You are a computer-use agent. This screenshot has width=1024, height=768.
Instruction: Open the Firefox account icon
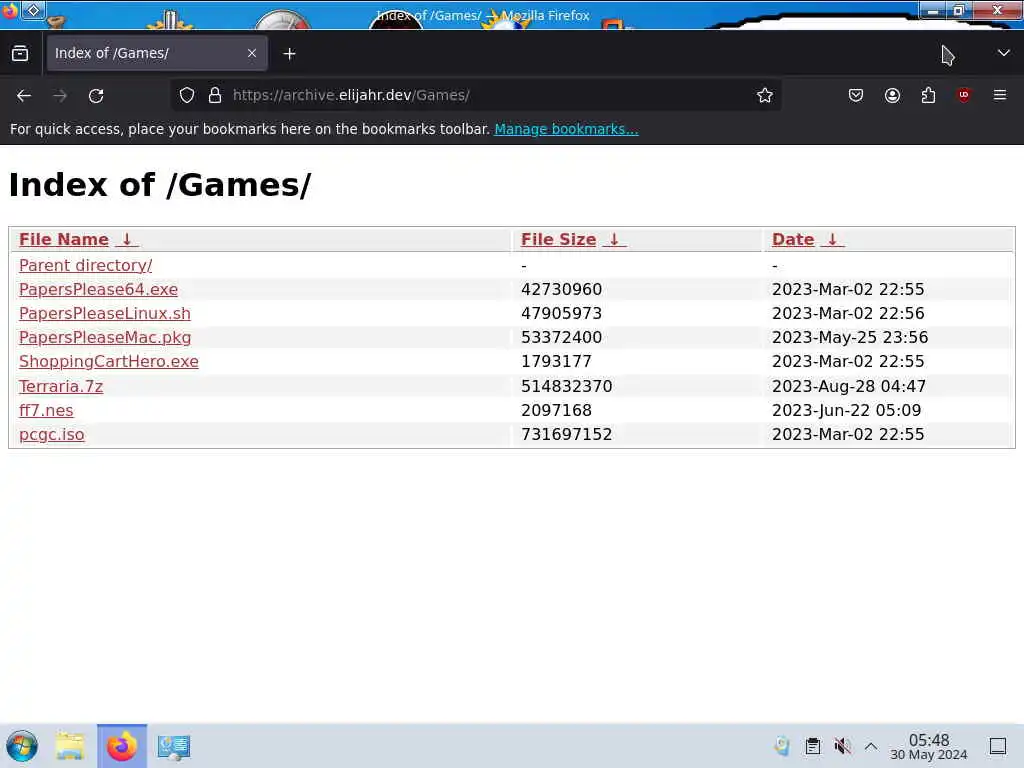pyautogui.click(x=892, y=95)
